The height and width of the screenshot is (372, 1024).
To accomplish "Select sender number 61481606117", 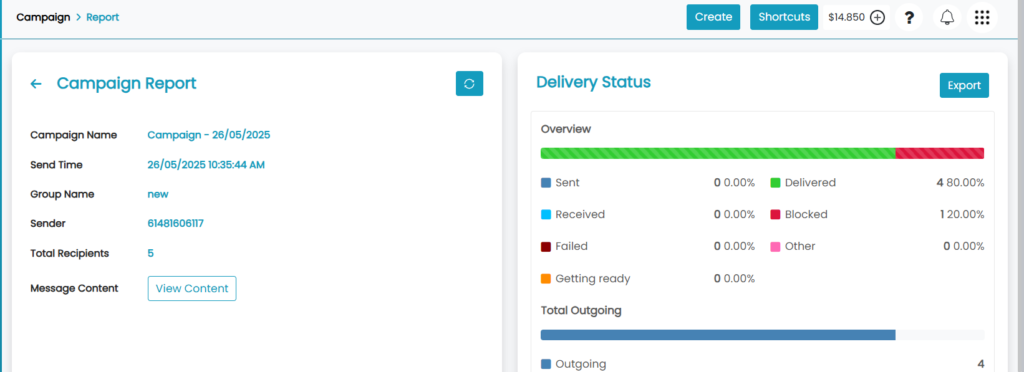I will [x=176, y=223].
